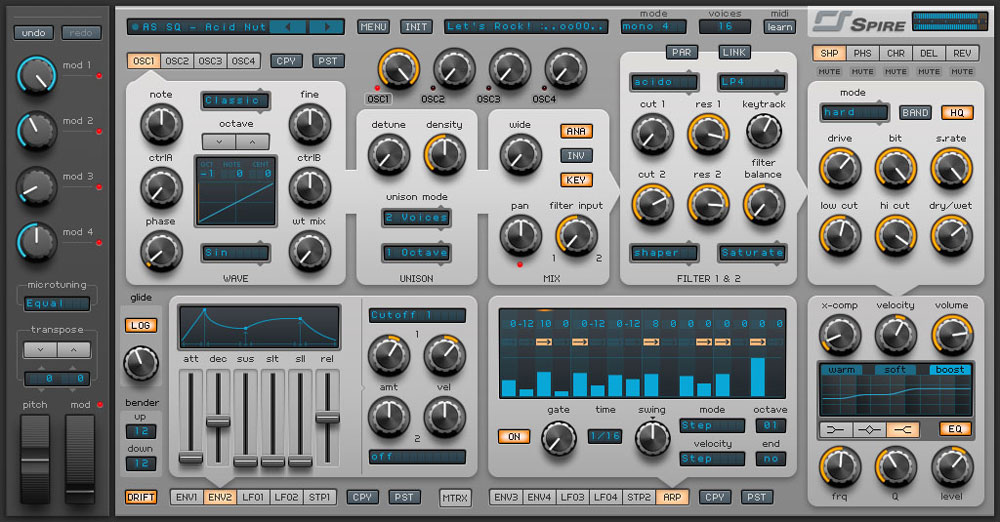Click the OSC1 mix level knob
Viewport: 1000px width, 522px height.
tap(399, 69)
